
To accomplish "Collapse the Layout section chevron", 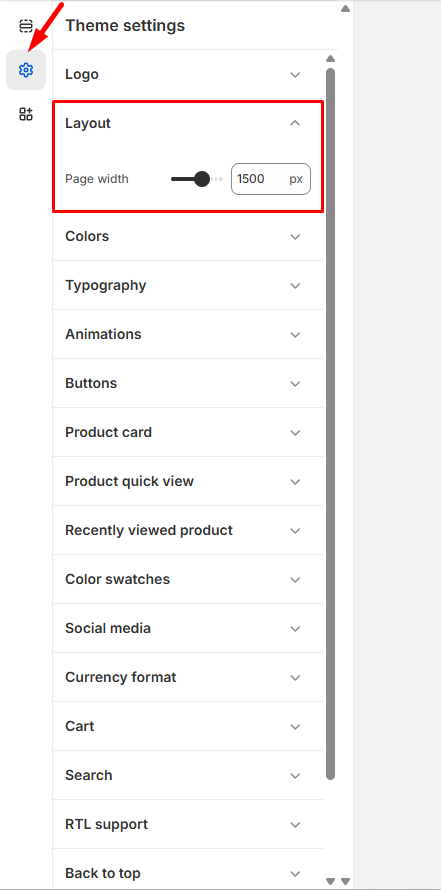I will pyautogui.click(x=295, y=123).
